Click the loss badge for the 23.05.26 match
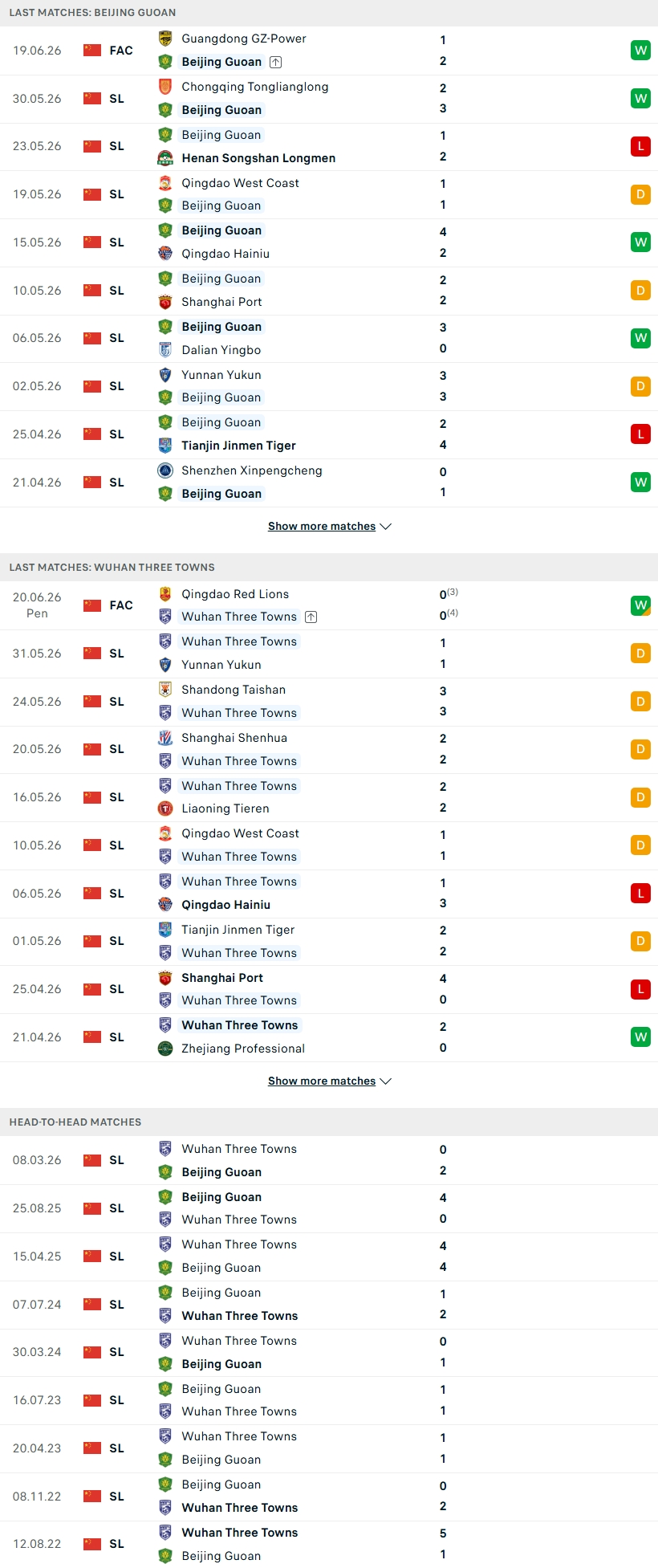The width and height of the screenshot is (658, 1568). [x=640, y=146]
